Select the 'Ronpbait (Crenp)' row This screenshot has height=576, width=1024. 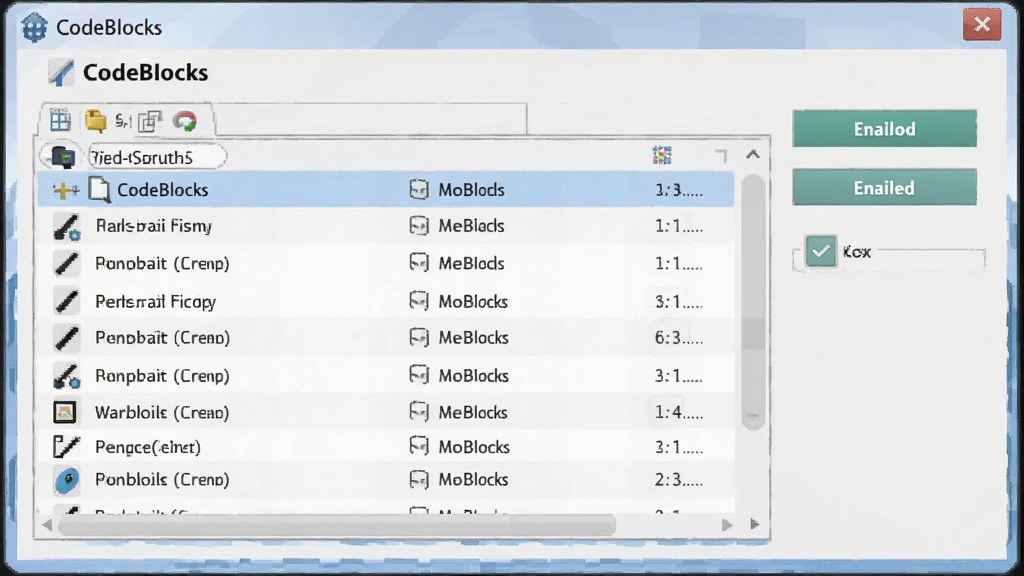pyautogui.click(x=385, y=376)
